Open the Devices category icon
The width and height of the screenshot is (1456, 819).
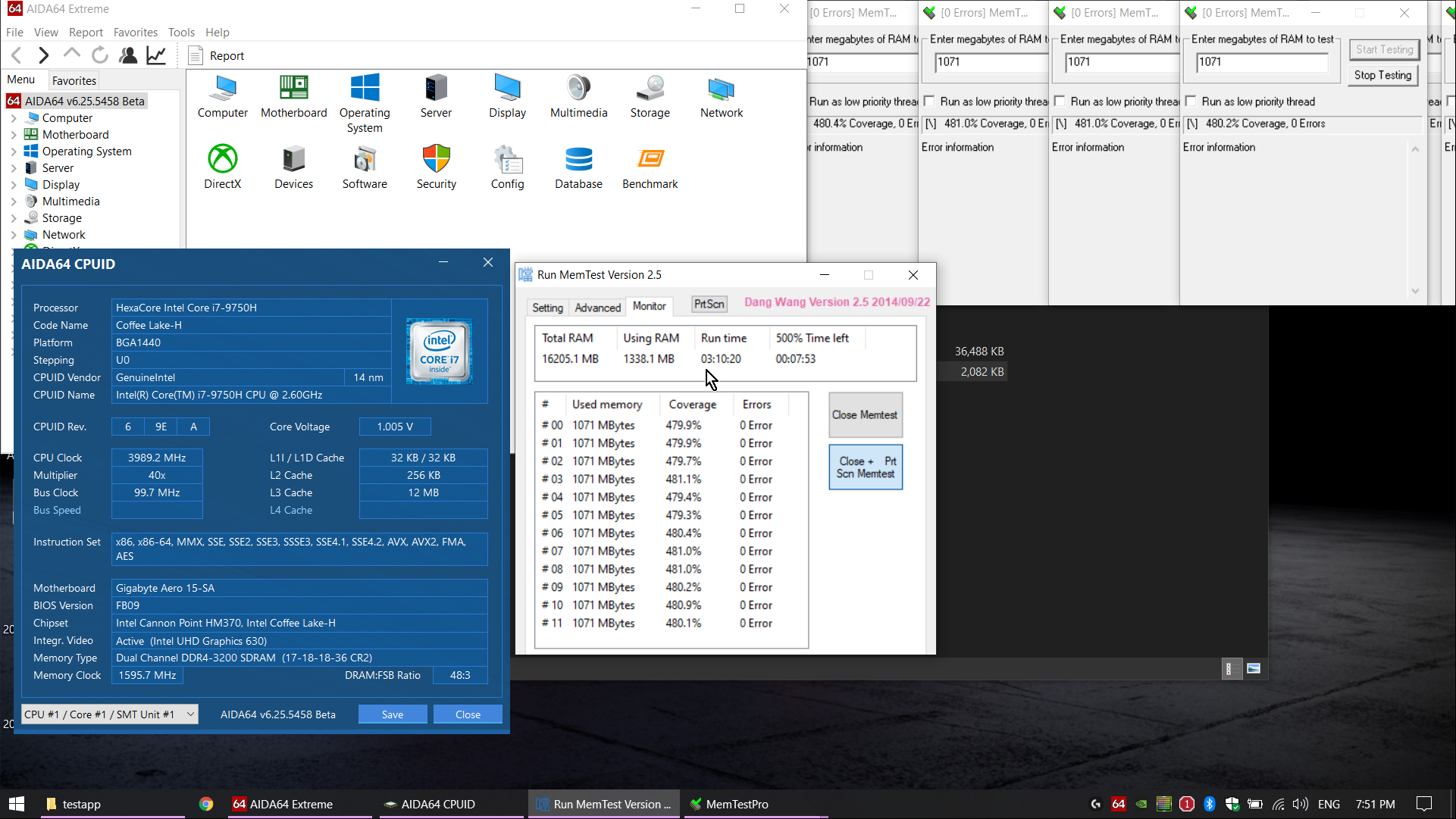(x=293, y=167)
